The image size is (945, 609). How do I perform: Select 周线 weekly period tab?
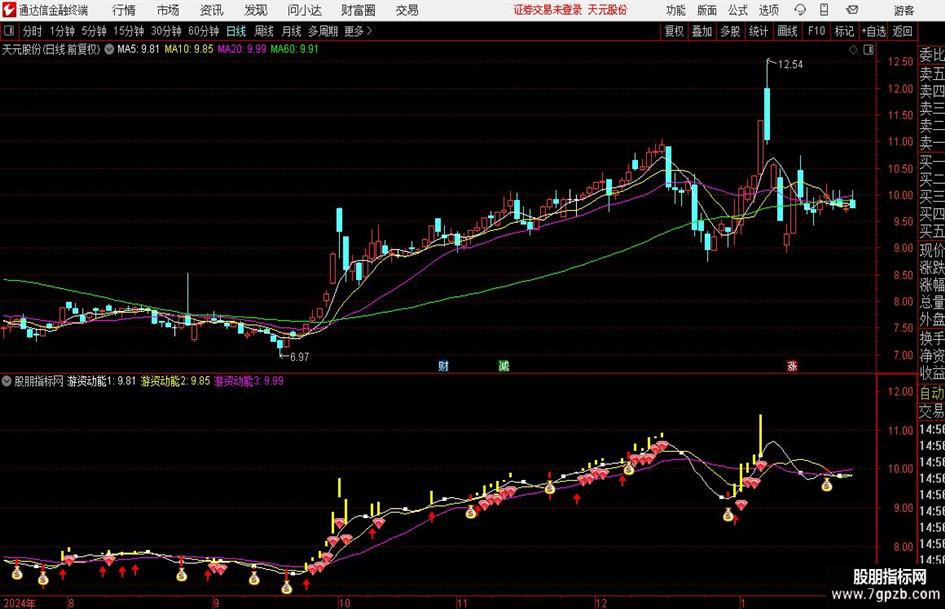tap(263, 31)
